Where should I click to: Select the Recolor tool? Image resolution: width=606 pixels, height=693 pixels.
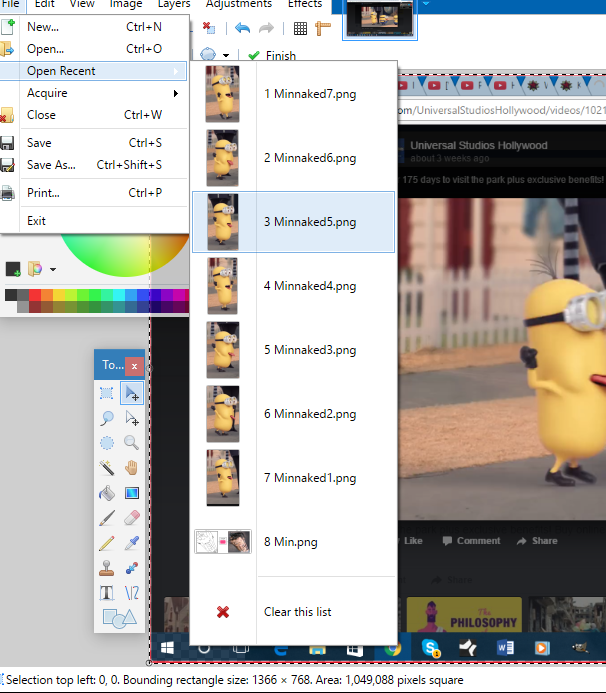(x=132, y=568)
